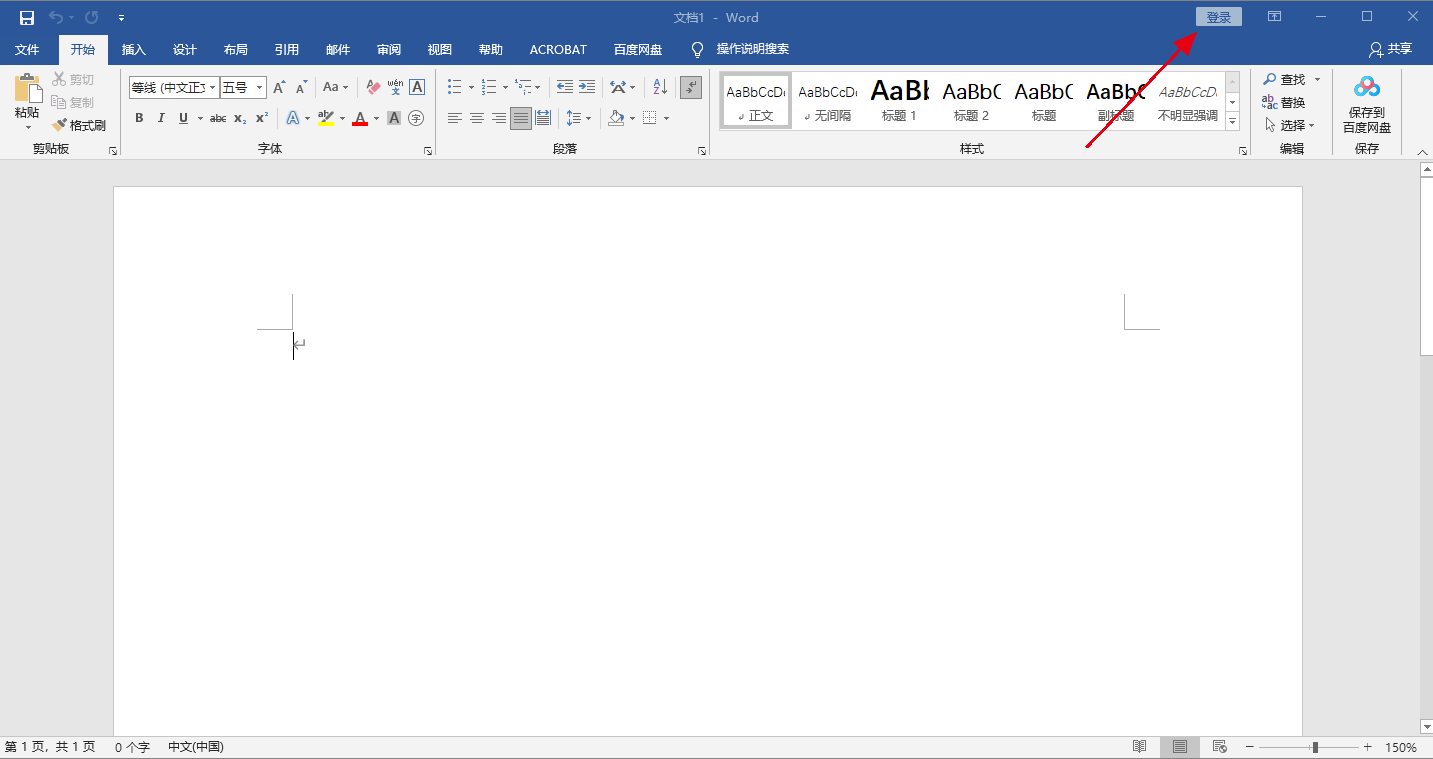Toggle strikethrough (abc) formatting
The height and width of the screenshot is (759, 1433).
pyautogui.click(x=217, y=118)
